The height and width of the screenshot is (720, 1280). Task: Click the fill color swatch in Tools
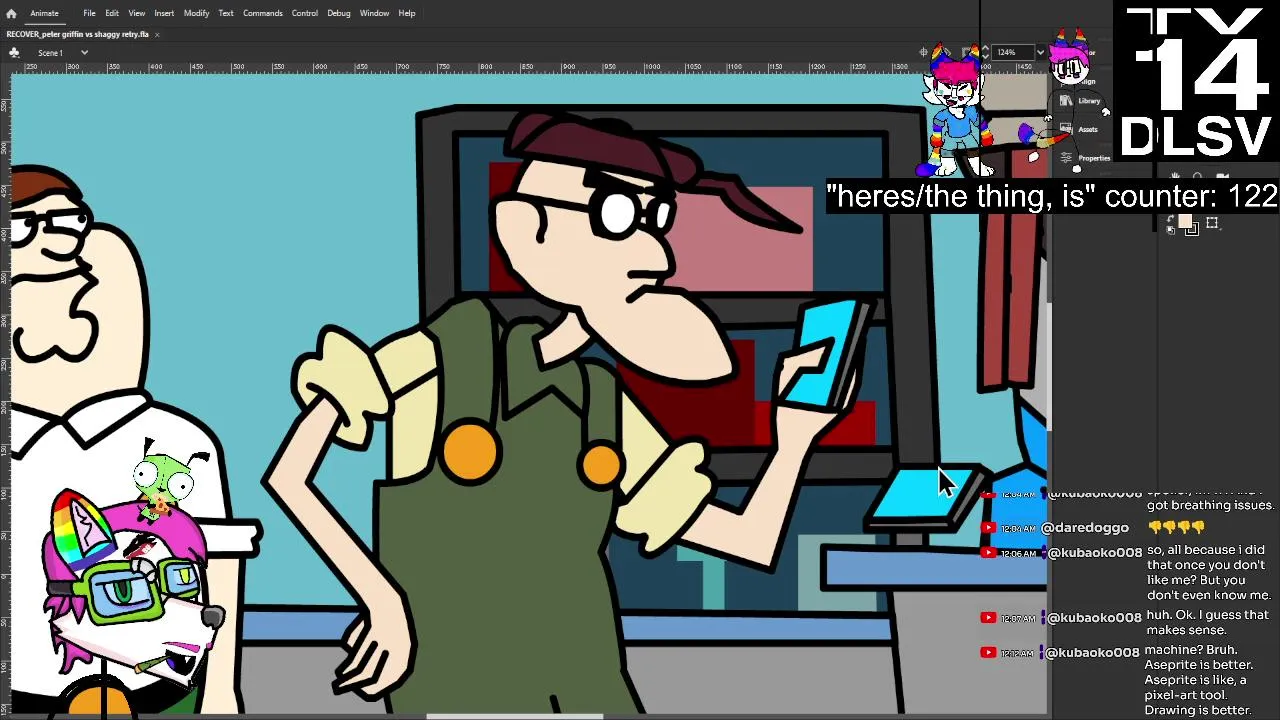pyautogui.click(x=1185, y=222)
